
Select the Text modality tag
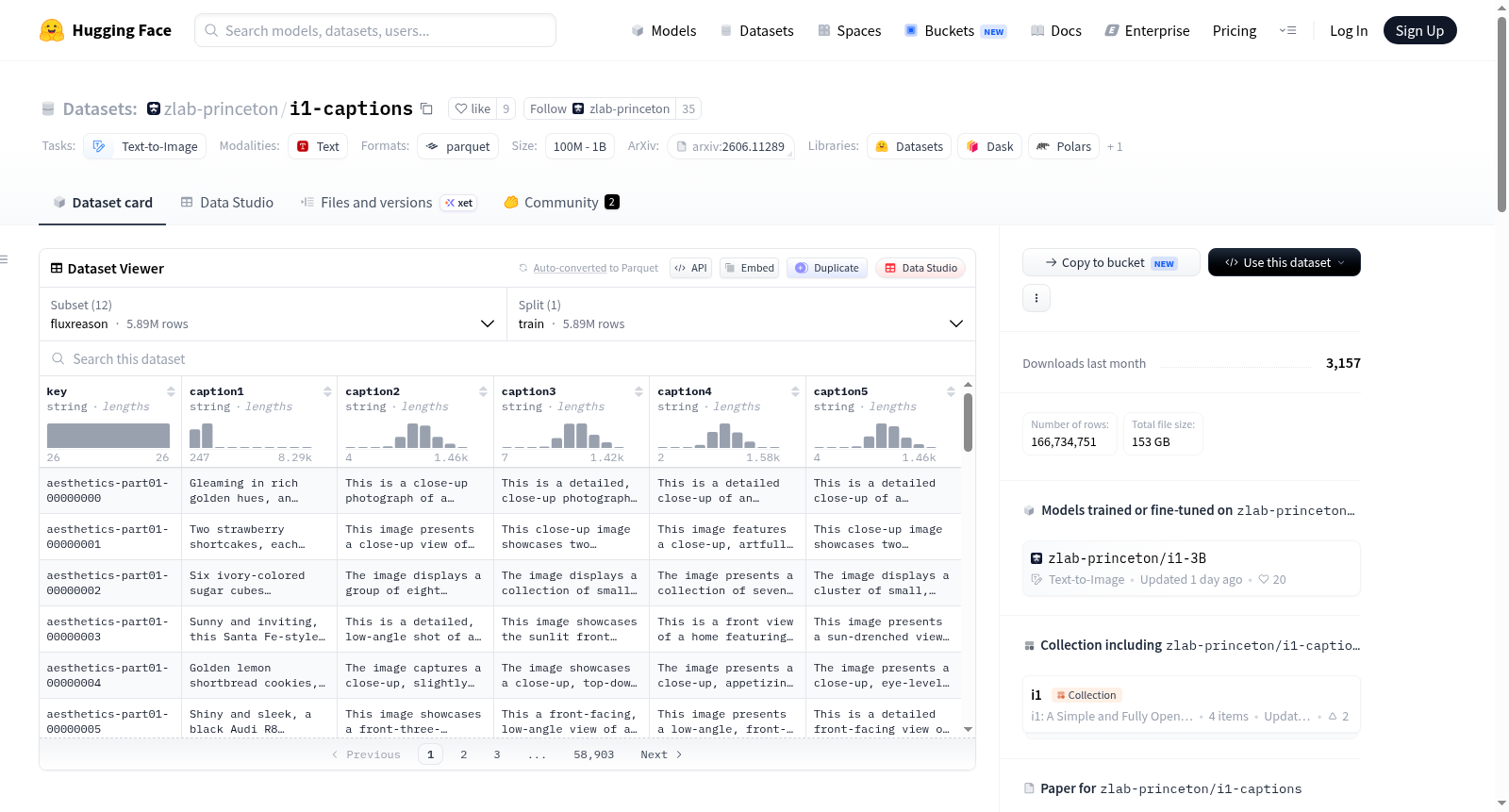(x=318, y=146)
